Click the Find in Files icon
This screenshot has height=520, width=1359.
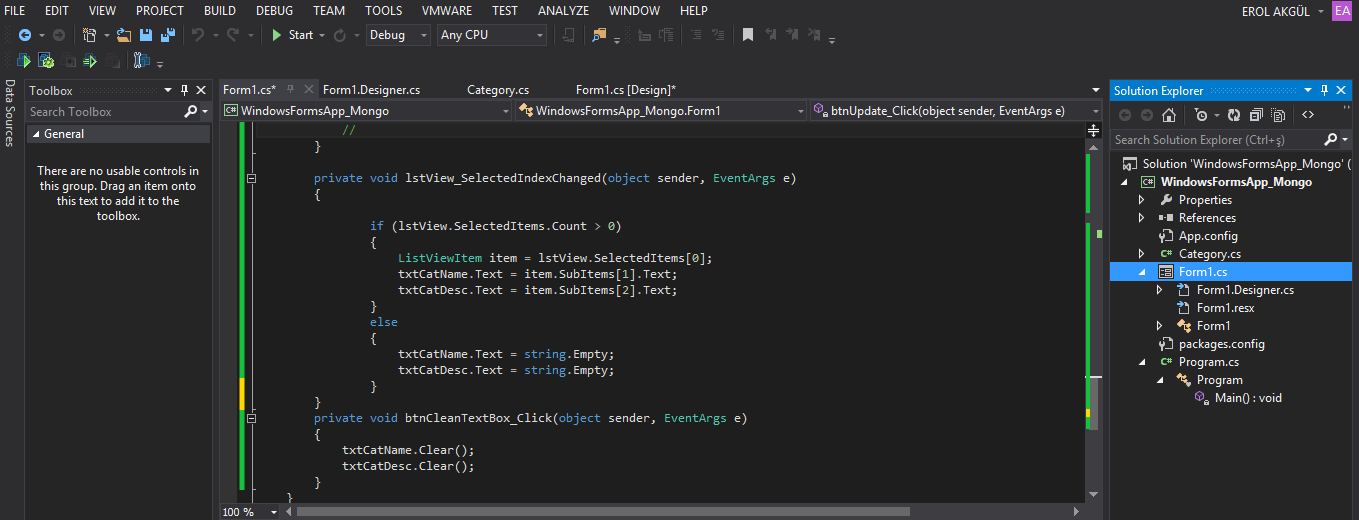pyautogui.click(x=598, y=35)
